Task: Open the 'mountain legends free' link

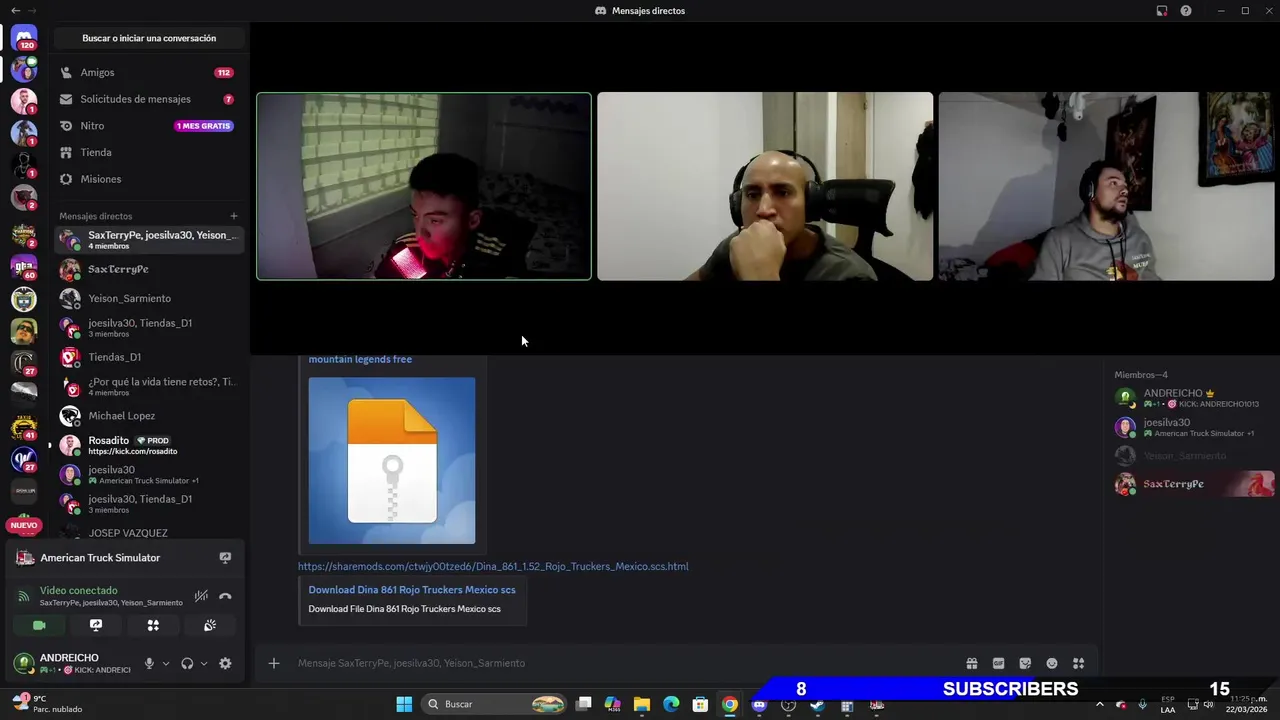Action: pos(360,359)
